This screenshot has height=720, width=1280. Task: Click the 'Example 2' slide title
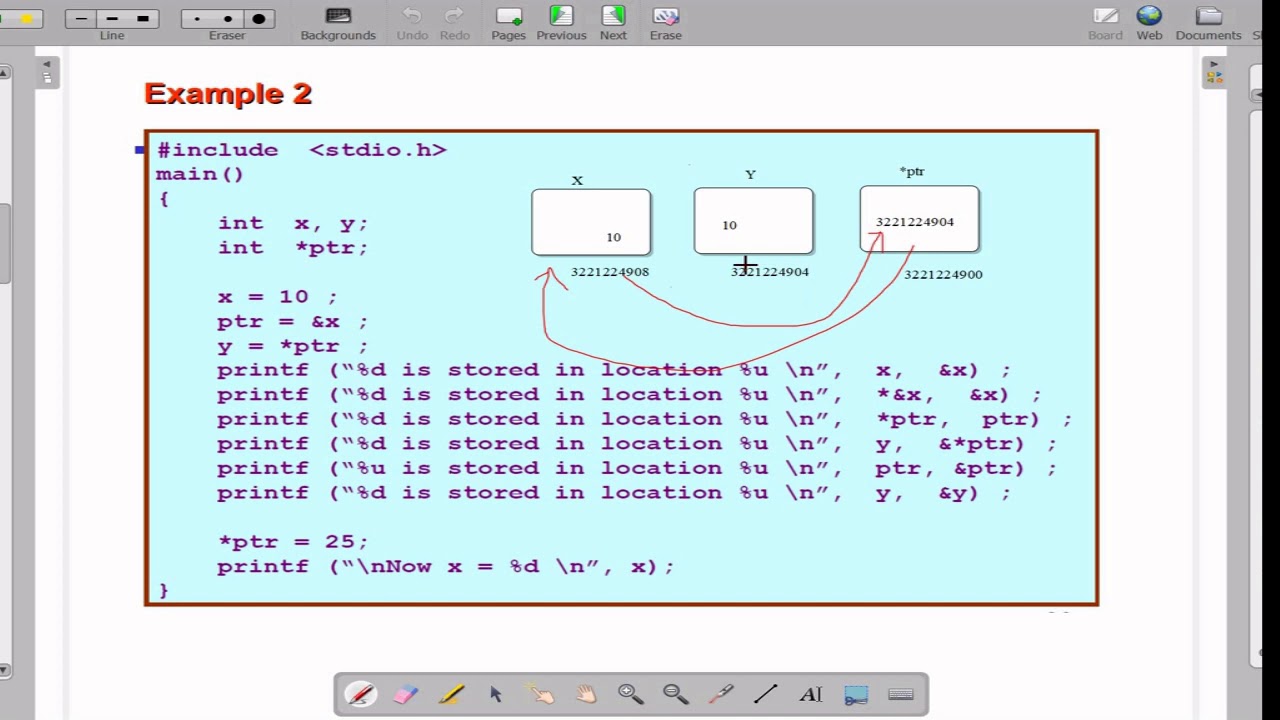pyautogui.click(x=228, y=93)
